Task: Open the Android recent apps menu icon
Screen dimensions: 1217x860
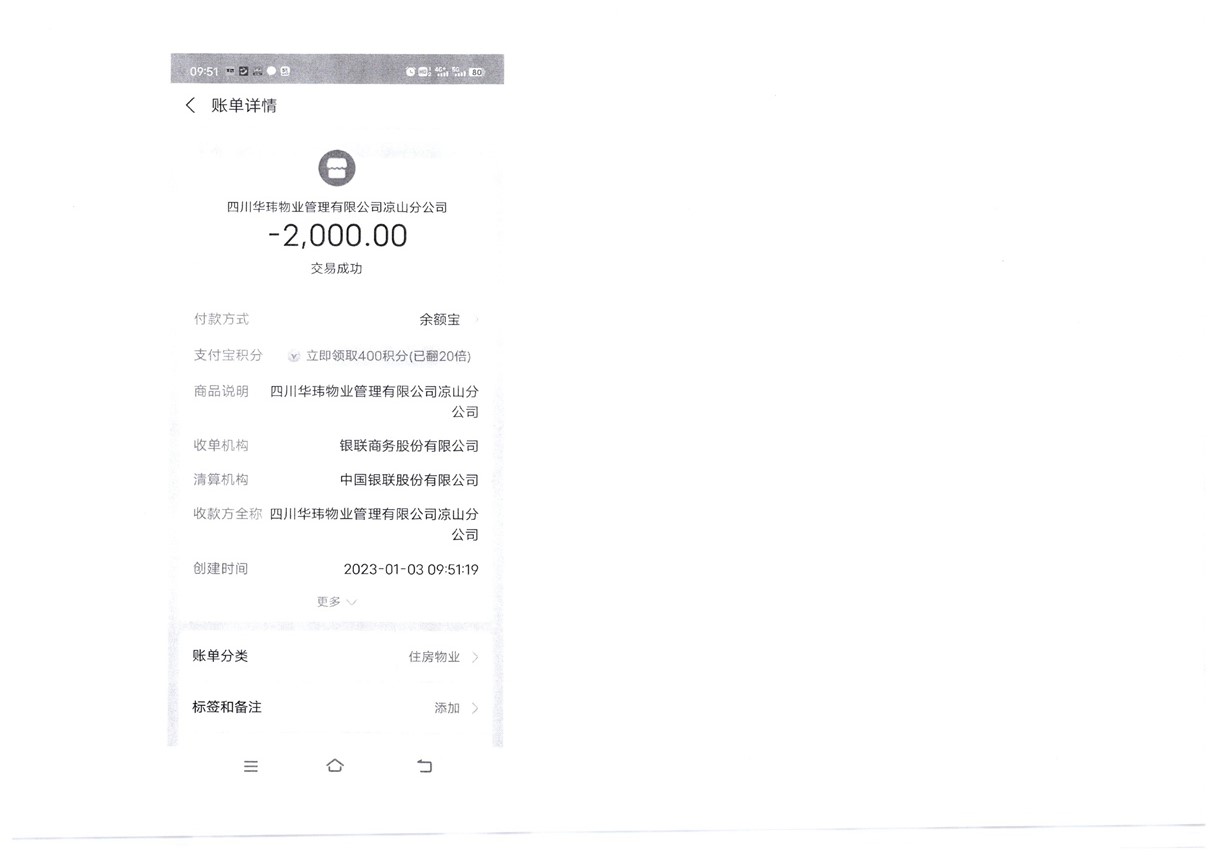Action: click(x=251, y=766)
